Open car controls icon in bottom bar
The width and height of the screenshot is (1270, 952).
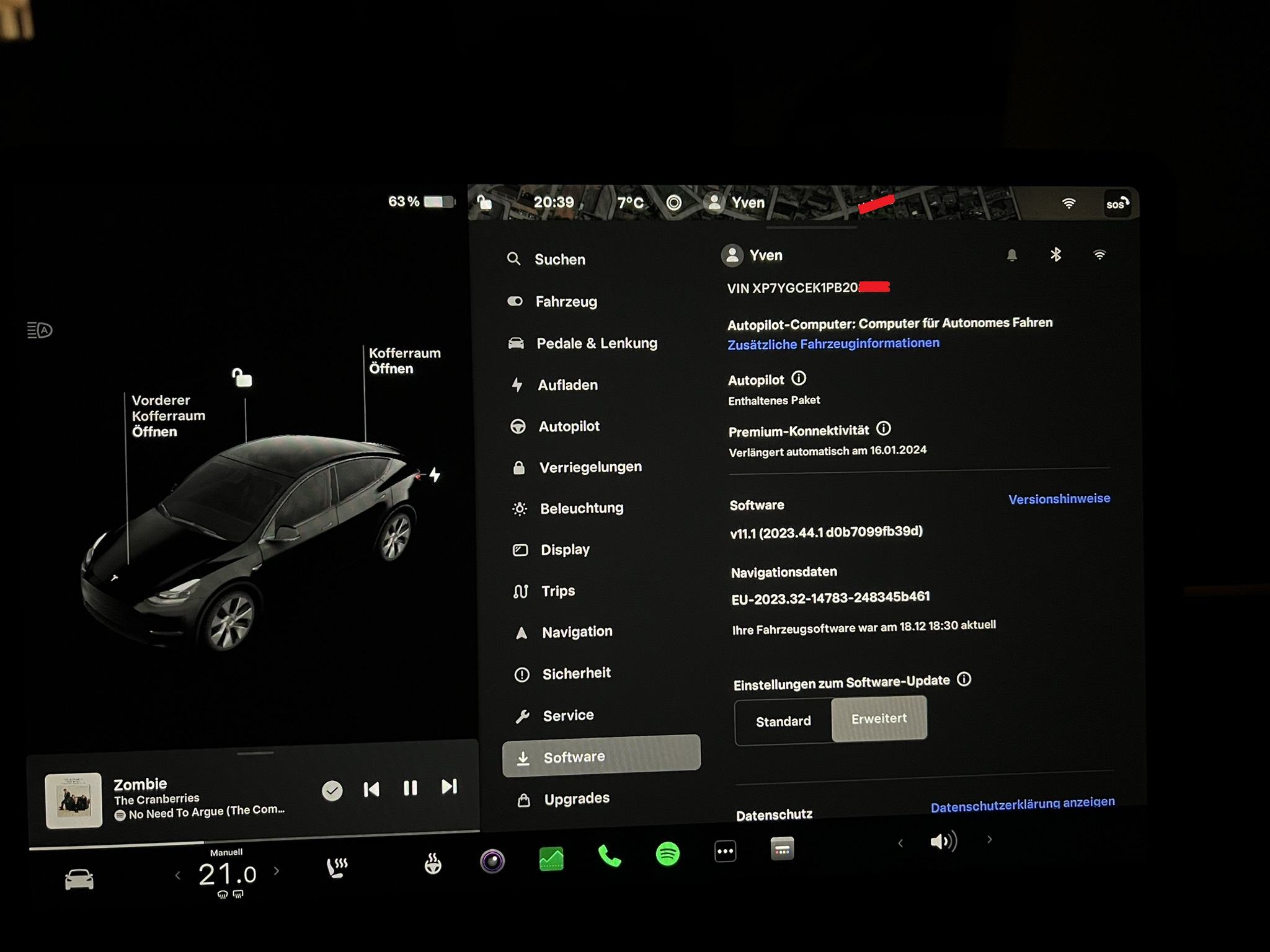79,879
